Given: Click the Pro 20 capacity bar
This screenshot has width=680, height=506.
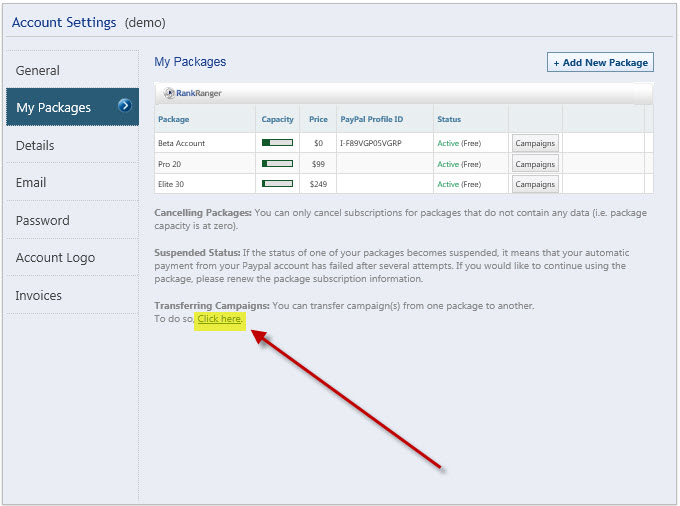Looking at the screenshot, I should pyautogui.click(x=277, y=164).
